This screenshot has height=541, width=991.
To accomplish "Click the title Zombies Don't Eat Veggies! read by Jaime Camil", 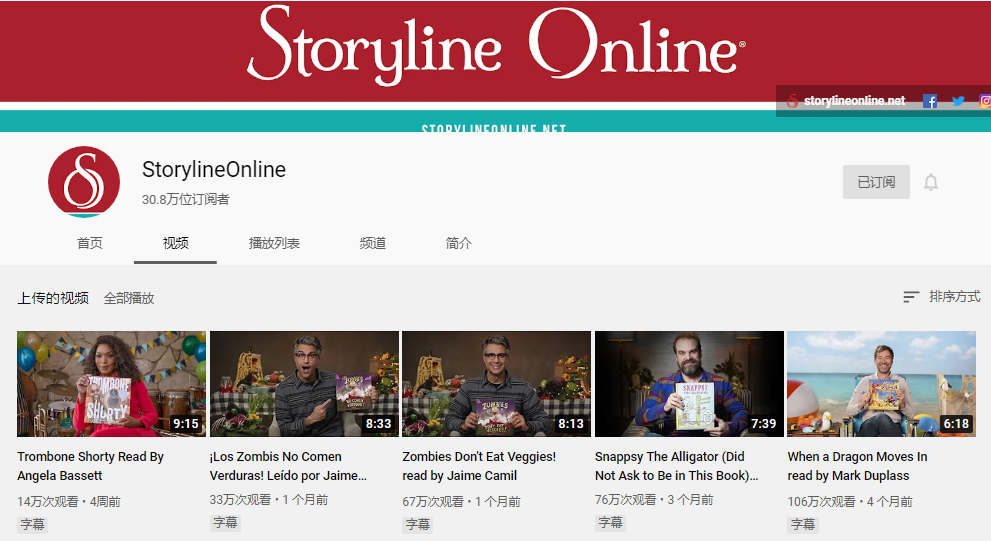I will tap(479, 466).
